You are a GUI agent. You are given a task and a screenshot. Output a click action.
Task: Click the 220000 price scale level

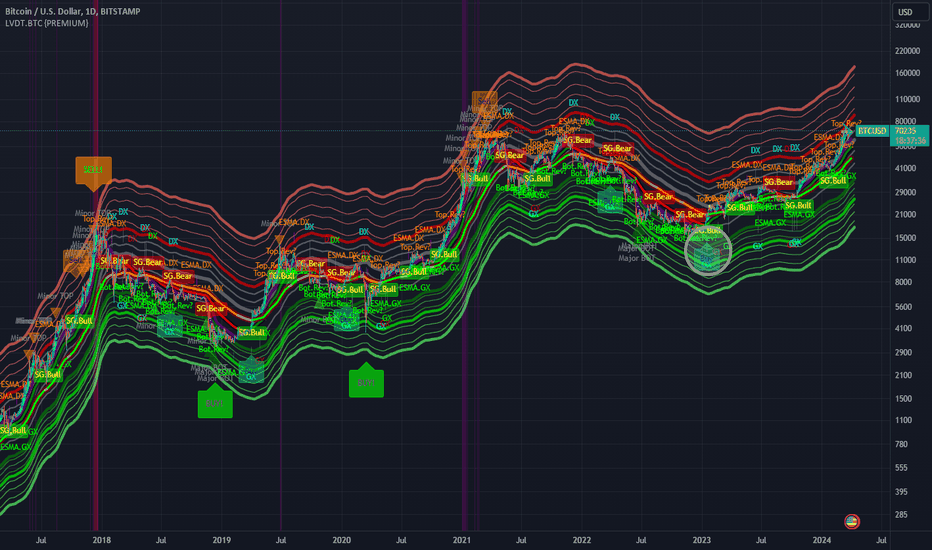pos(907,51)
